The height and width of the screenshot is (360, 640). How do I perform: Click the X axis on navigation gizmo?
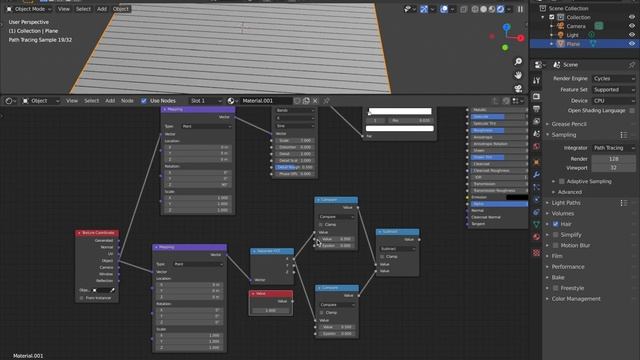(520, 38)
